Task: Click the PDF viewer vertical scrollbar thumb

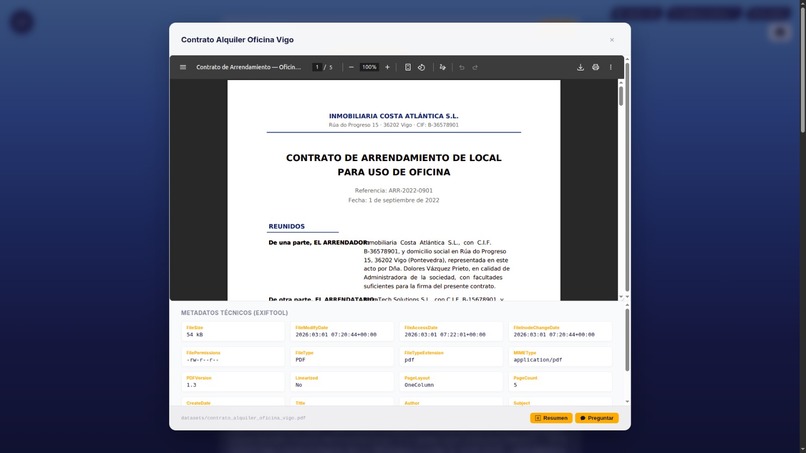Action: [x=621, y=96]
